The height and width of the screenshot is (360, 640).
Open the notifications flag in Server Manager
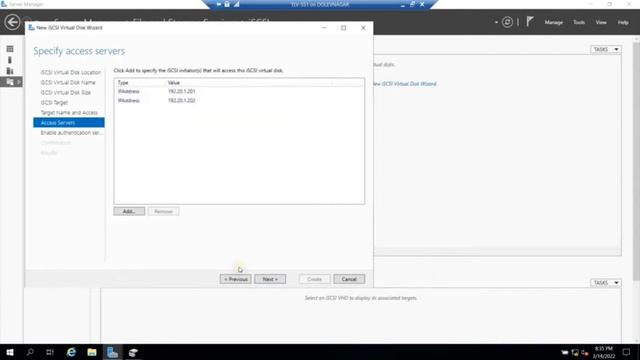pyautogui.click(x=529, y=22)
